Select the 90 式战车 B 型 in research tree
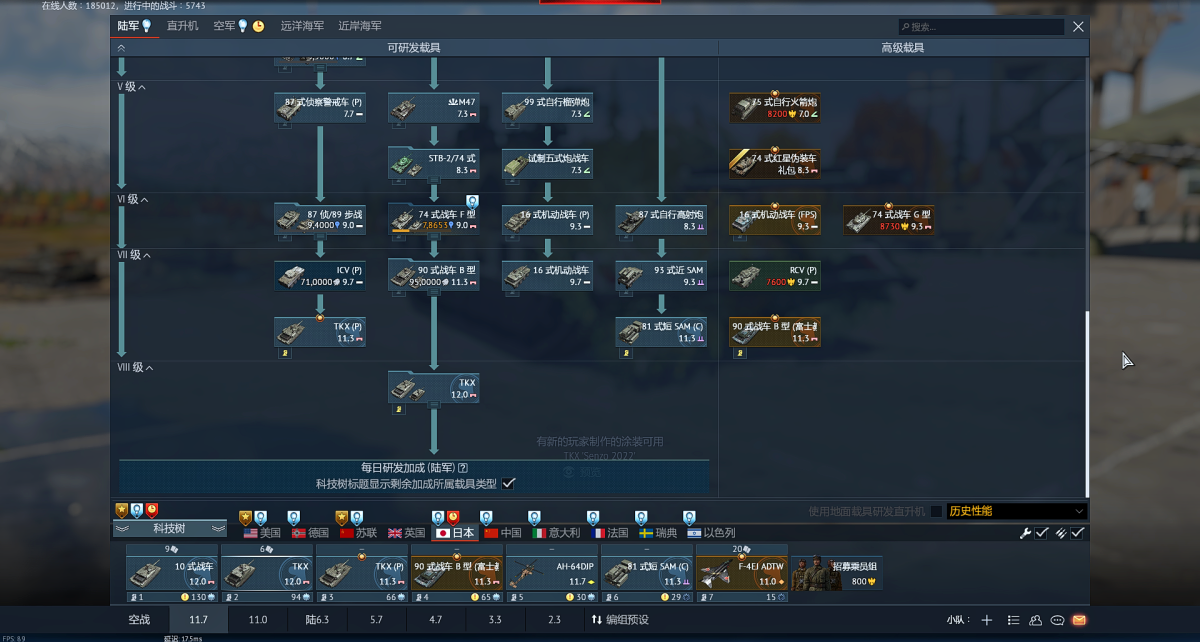This screenshot has height=642, width=1200. click(x=433, y=275)
